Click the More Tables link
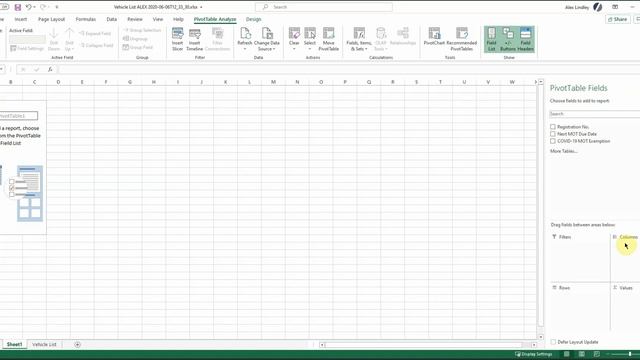 click(564, 151)
